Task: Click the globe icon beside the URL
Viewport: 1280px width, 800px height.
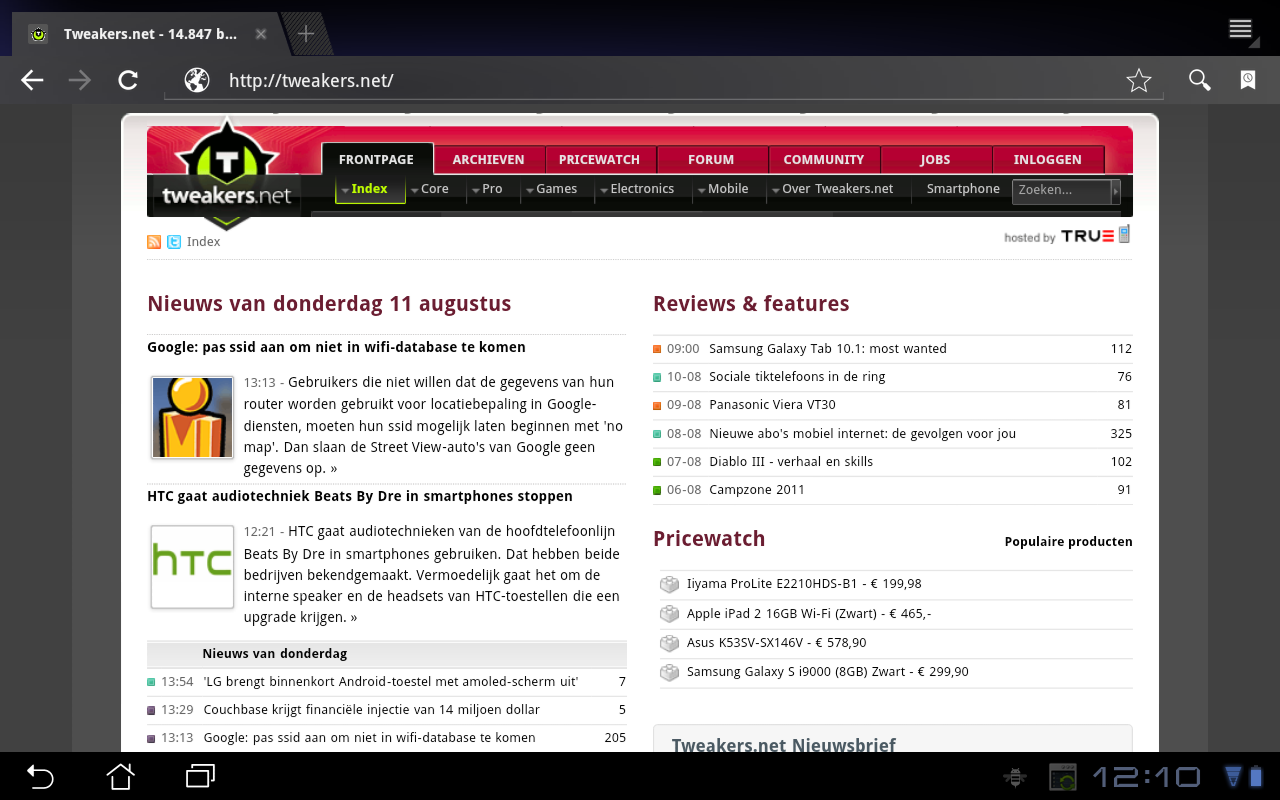Action: click(x=197, y=80)
